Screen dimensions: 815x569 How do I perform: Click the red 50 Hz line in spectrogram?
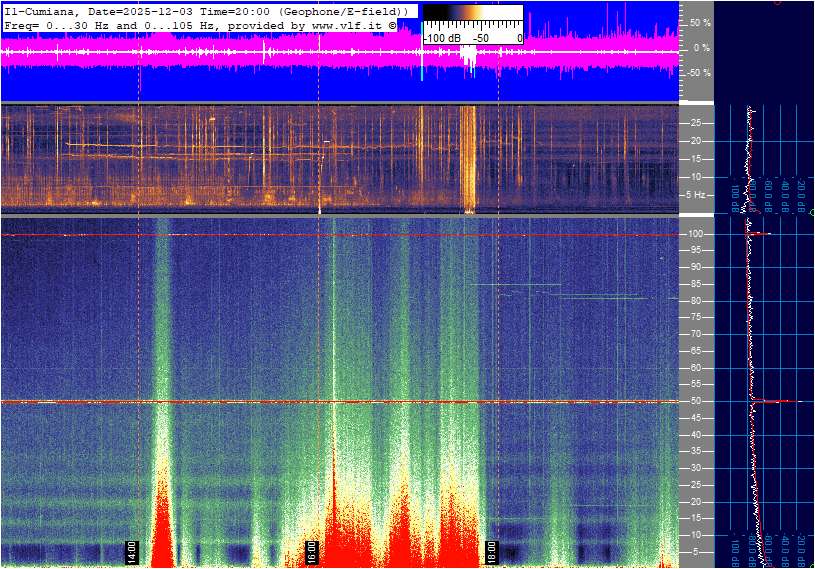pyautogui.click(x=250, y=402)
